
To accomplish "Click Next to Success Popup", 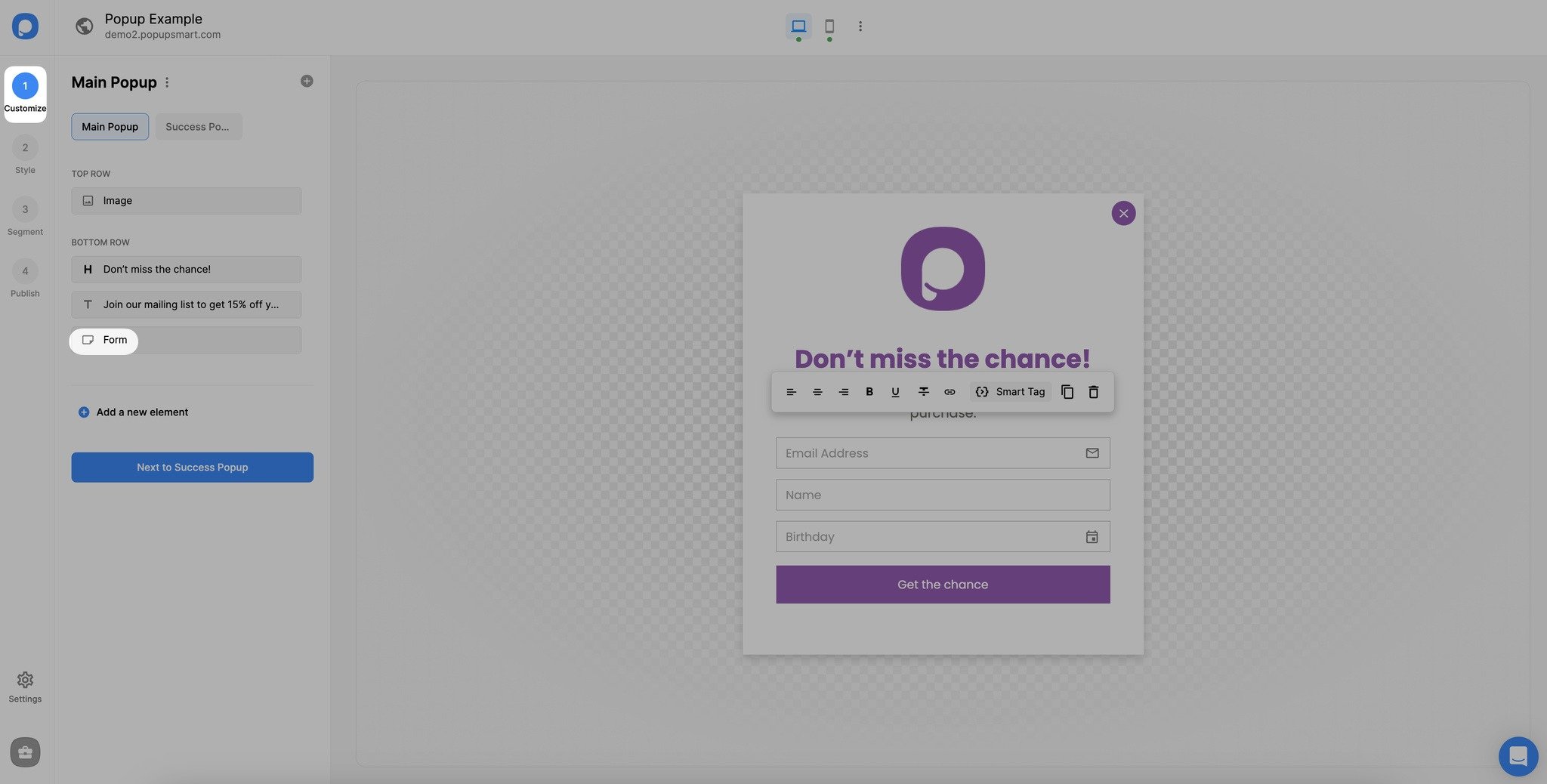I will tap(192, 467).
